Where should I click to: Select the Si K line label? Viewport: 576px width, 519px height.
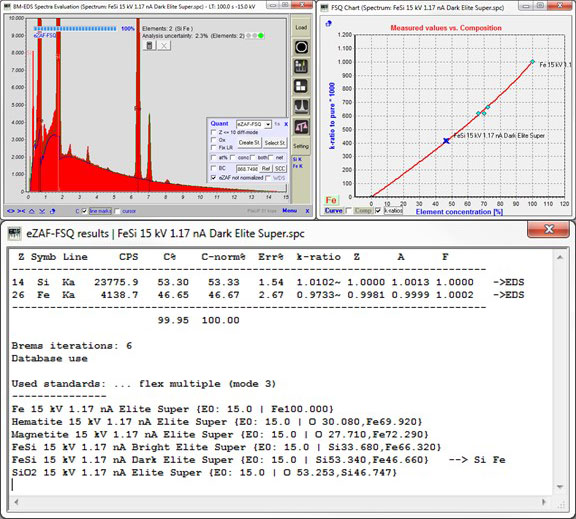click(297, 159)
